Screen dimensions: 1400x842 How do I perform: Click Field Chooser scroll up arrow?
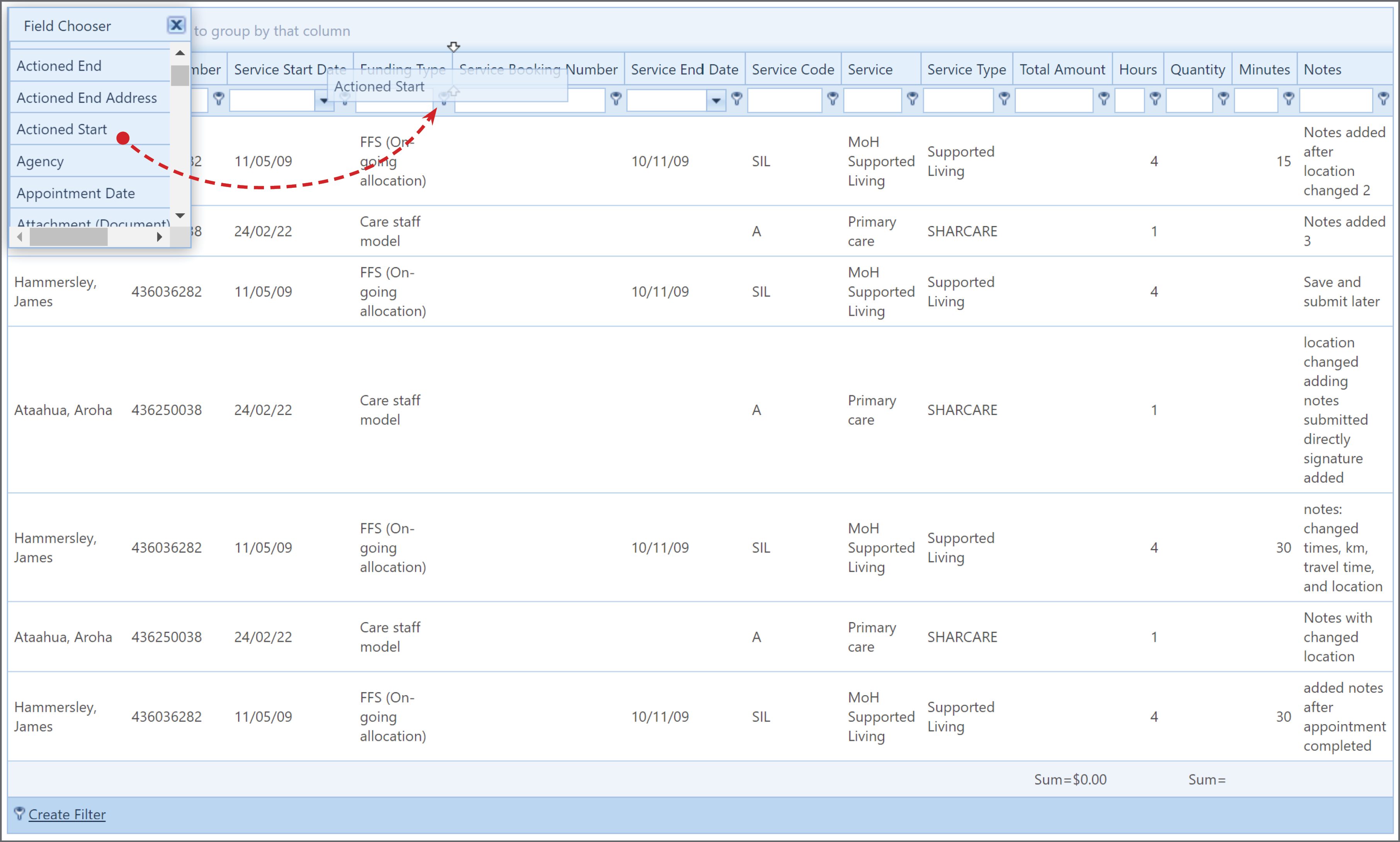click(x=180, y=53)
